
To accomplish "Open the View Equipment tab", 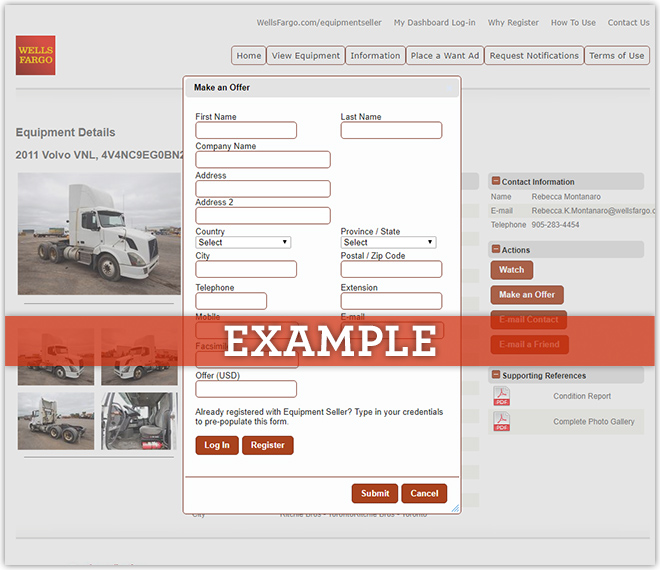I will click(x=306, y=56).
